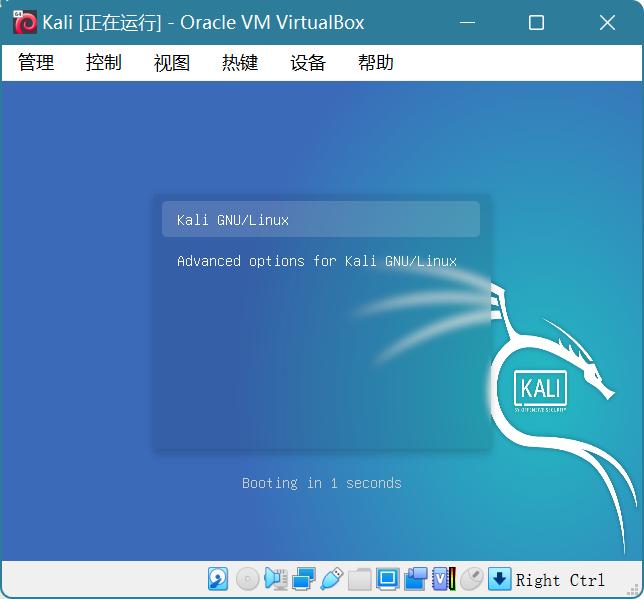Click the Right Ctrl host key label
This screenshot has width=644, height=599.
tap(560, 580)
